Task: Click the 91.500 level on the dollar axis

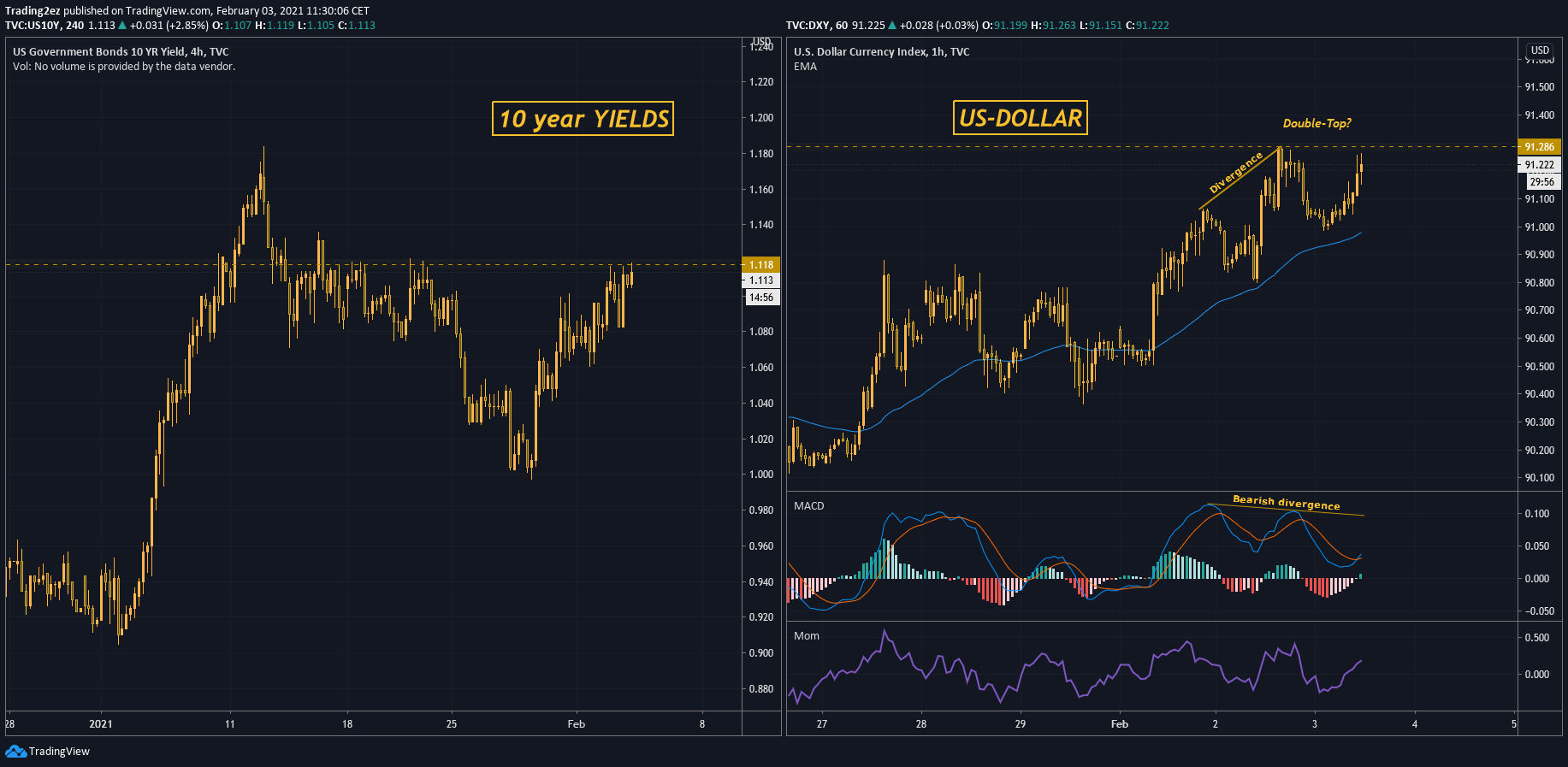Action: 1540,87
